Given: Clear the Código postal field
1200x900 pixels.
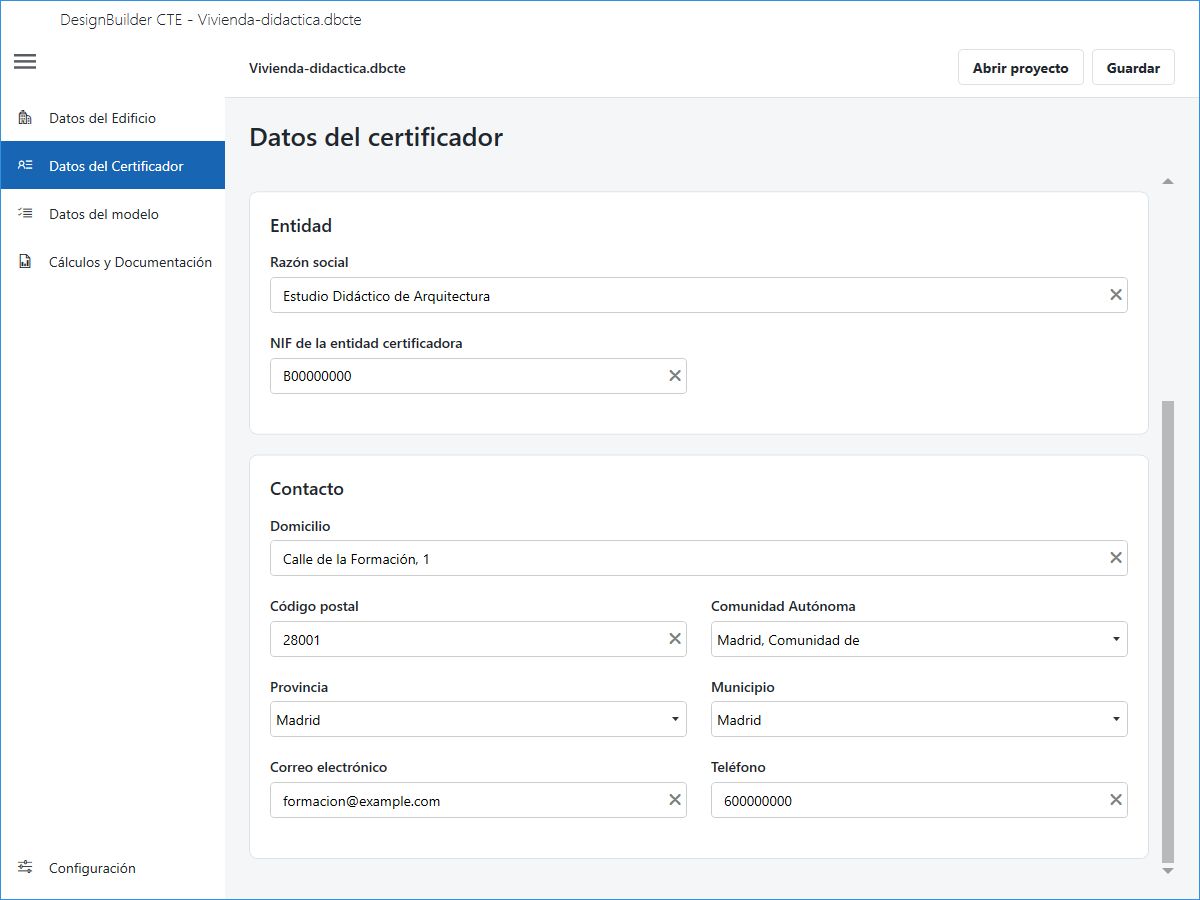Looking at the screenshot, I should click(675, 639).
